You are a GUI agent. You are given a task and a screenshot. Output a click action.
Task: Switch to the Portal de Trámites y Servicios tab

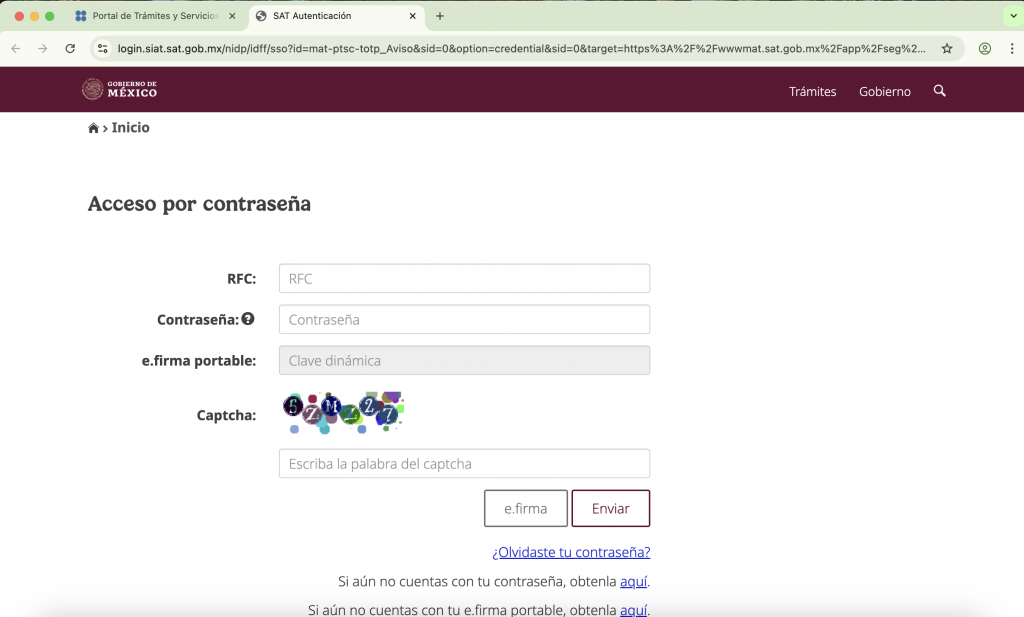(154, 16)
